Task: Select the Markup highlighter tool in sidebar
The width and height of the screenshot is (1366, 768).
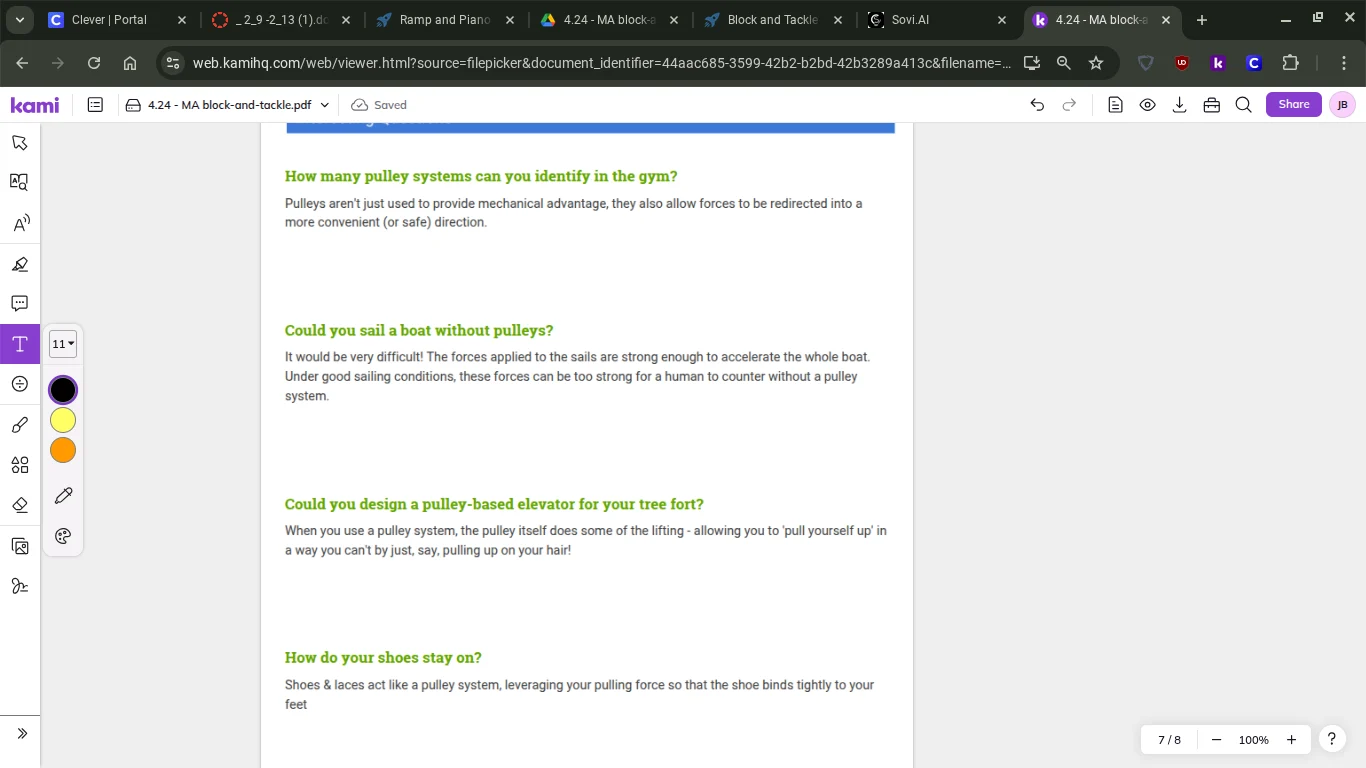Action: (19, 264)
